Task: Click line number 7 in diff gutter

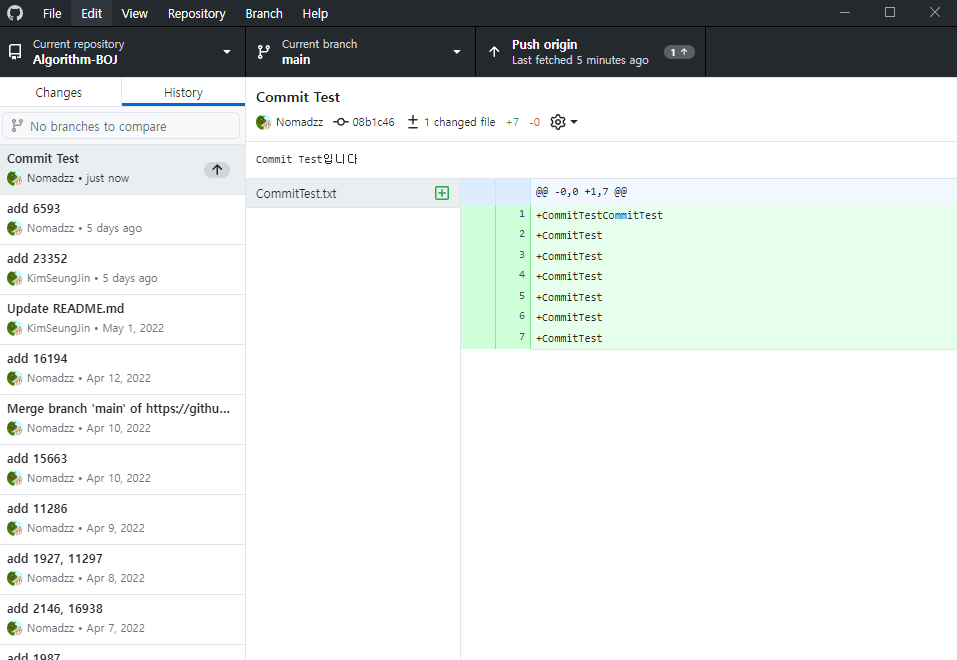Action: click(522, 336)
